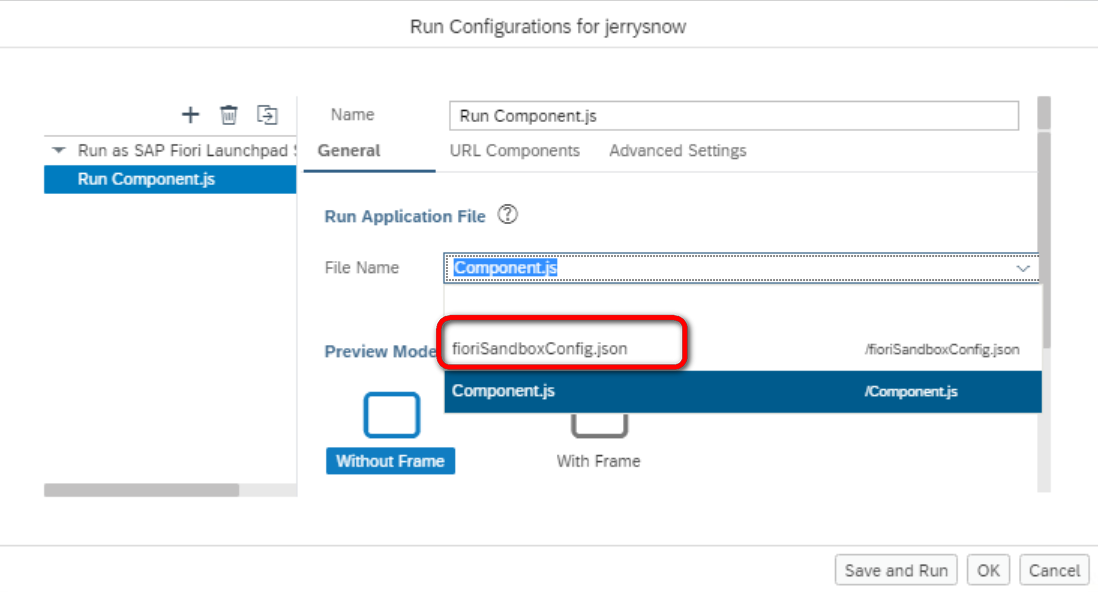Choose fioriSandboxConfig.json from the dropdown list
This screenshot has height=592, width=1098.
tap(743, 349)
